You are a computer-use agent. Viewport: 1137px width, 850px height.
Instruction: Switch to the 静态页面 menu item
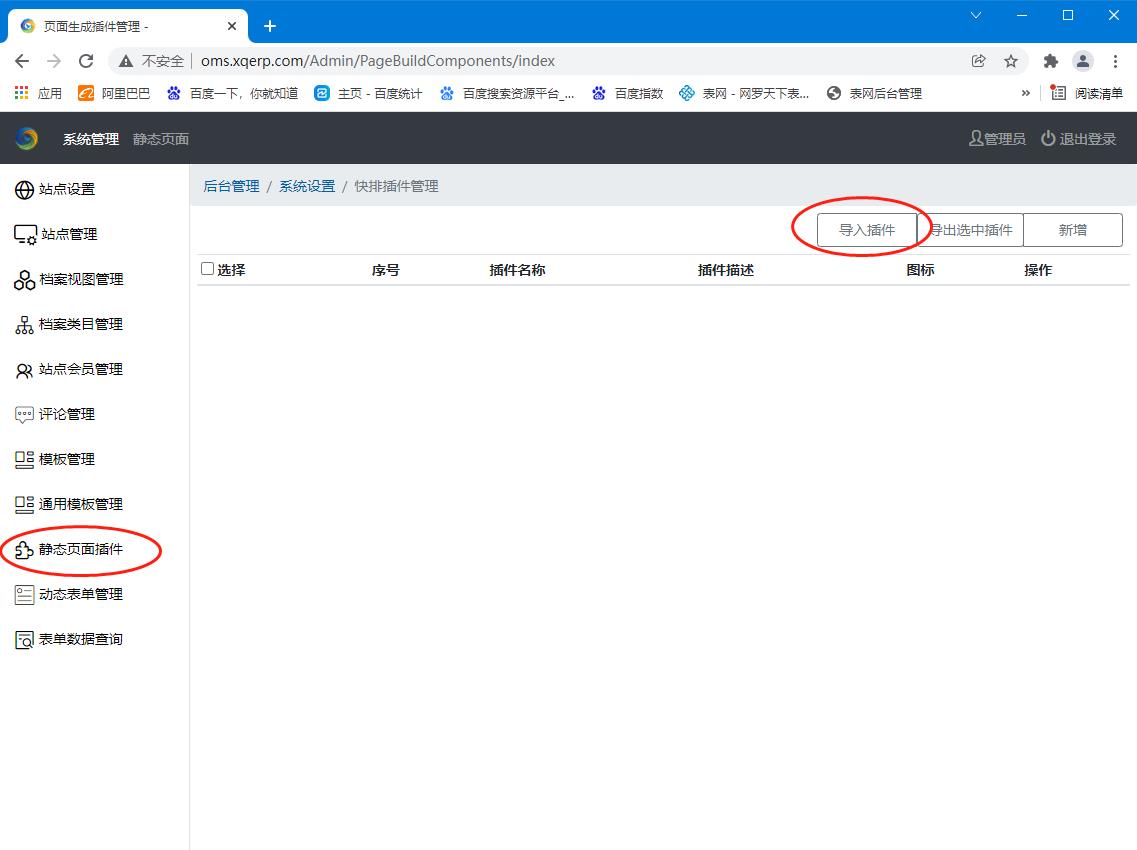pyautogui.click(x=160, y=139)
